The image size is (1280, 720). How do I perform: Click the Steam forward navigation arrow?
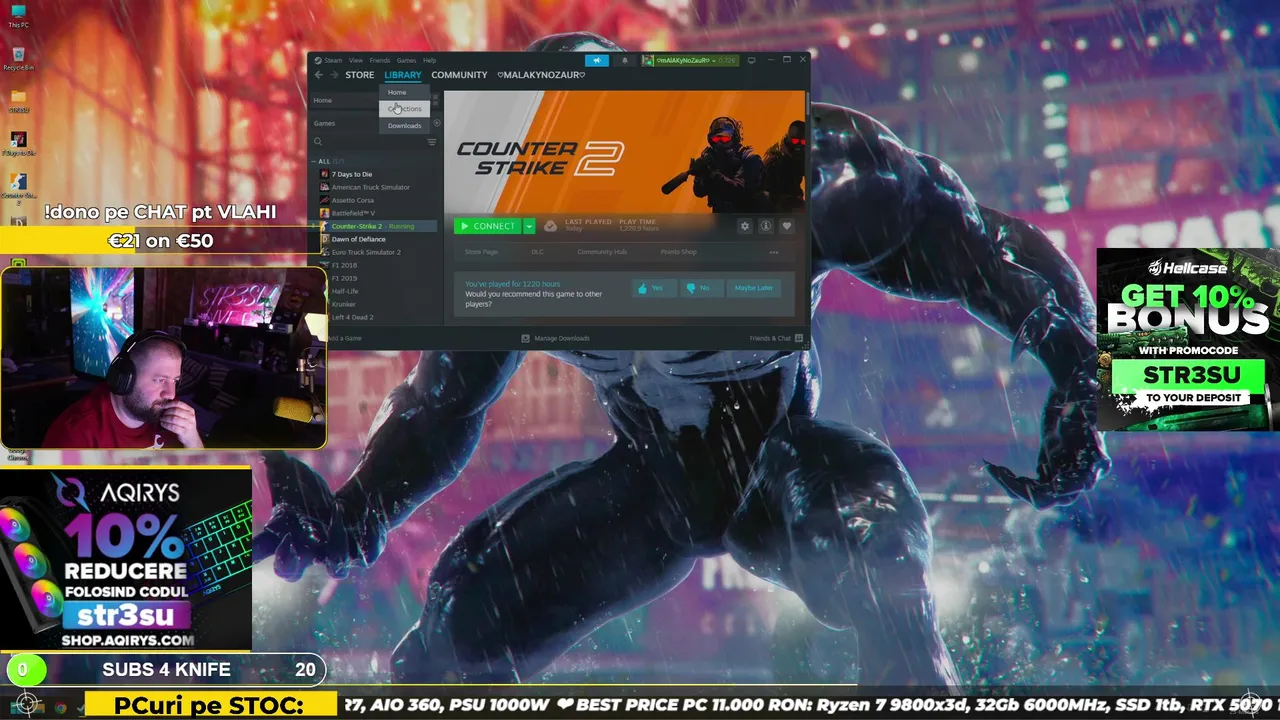pyautogui.click(x=334, y=75)
